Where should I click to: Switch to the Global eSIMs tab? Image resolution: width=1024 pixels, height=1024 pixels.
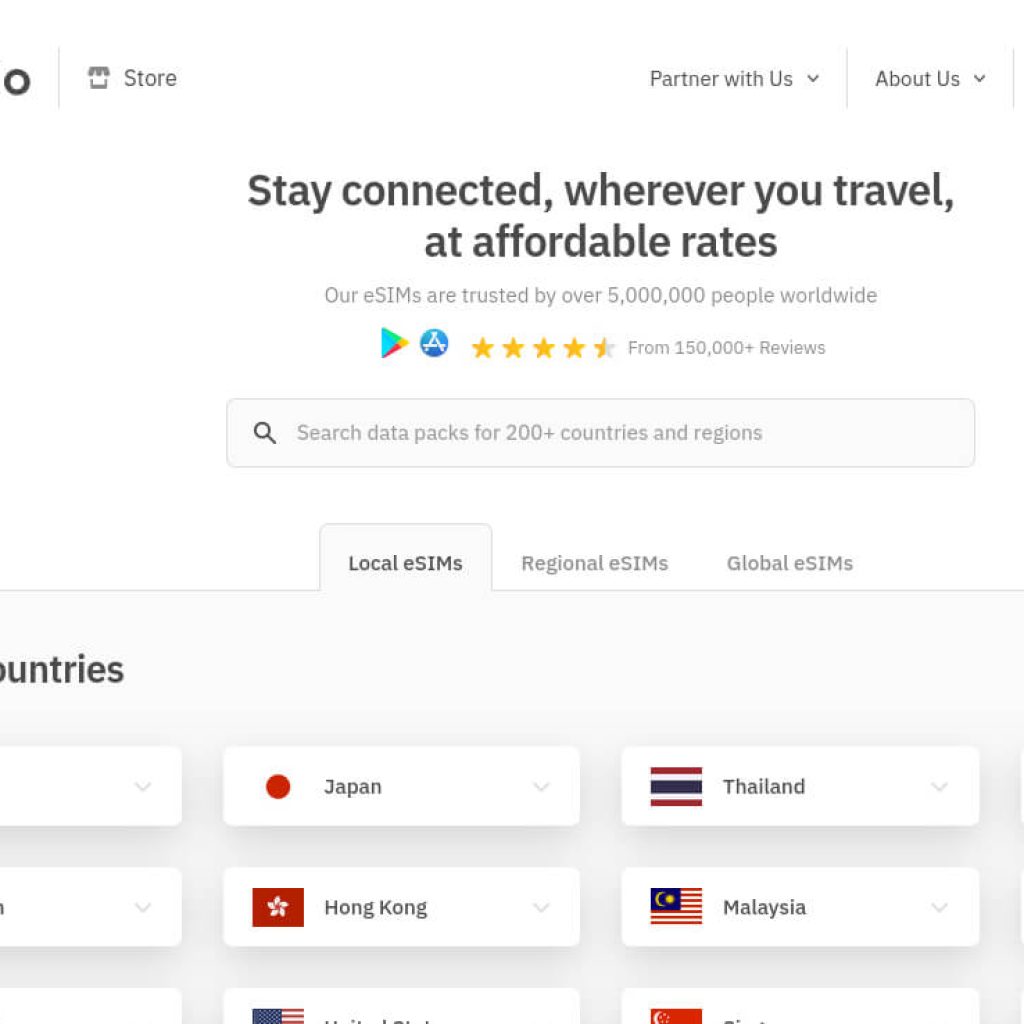pyautogui.click(x=789, y=563)
